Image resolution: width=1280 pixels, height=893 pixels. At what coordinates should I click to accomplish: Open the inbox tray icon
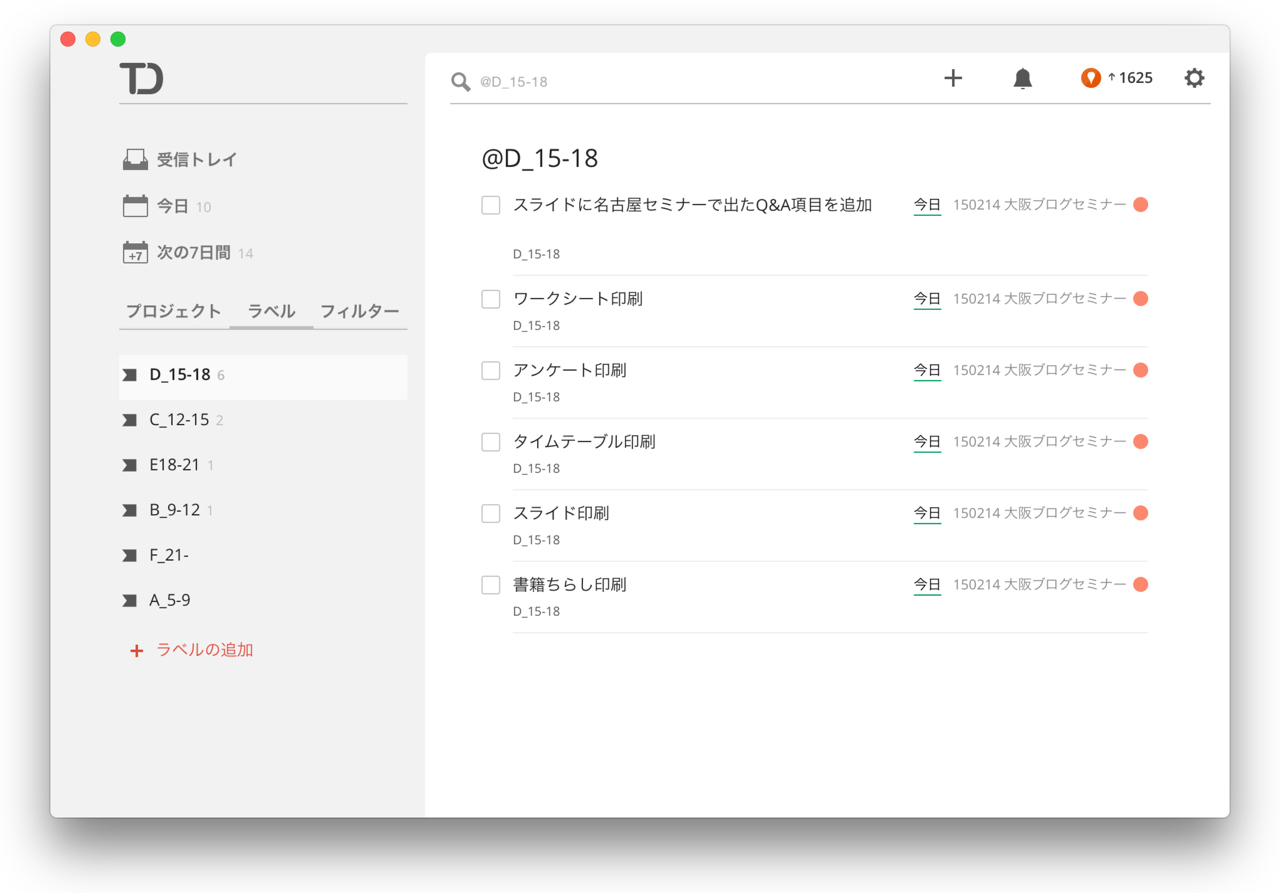pos(135,160)
